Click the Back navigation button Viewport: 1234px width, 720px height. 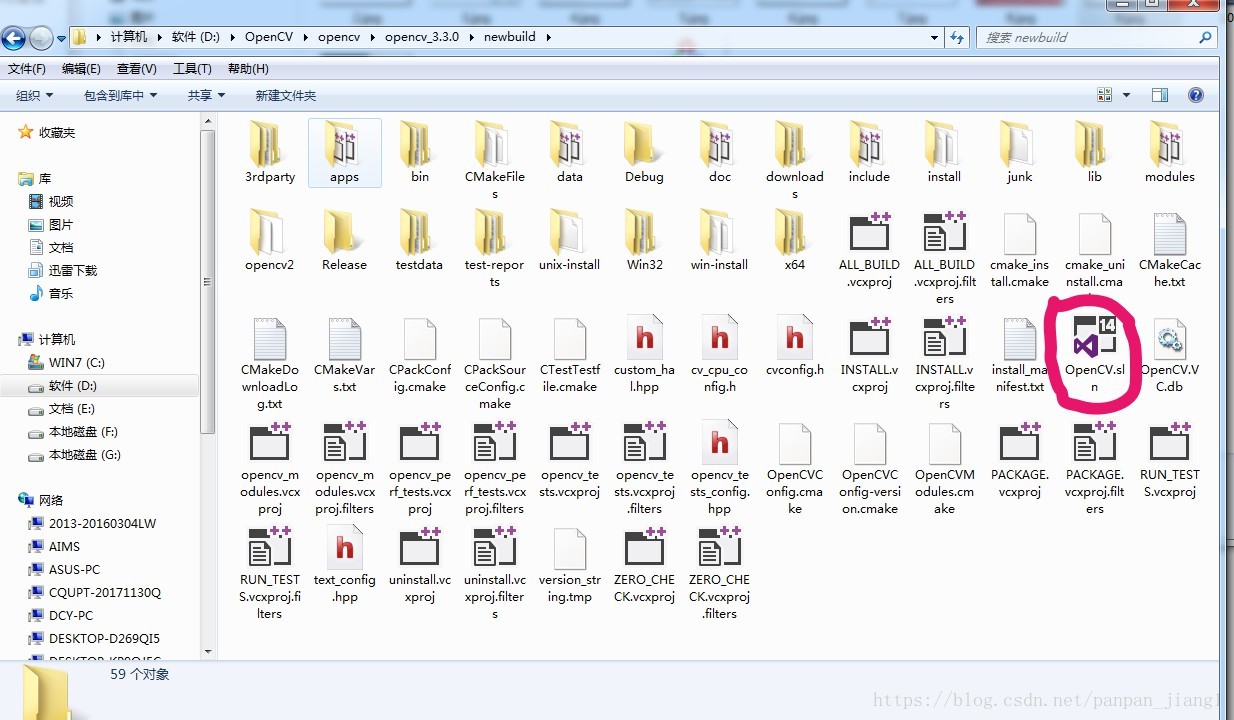pos(14,38)
